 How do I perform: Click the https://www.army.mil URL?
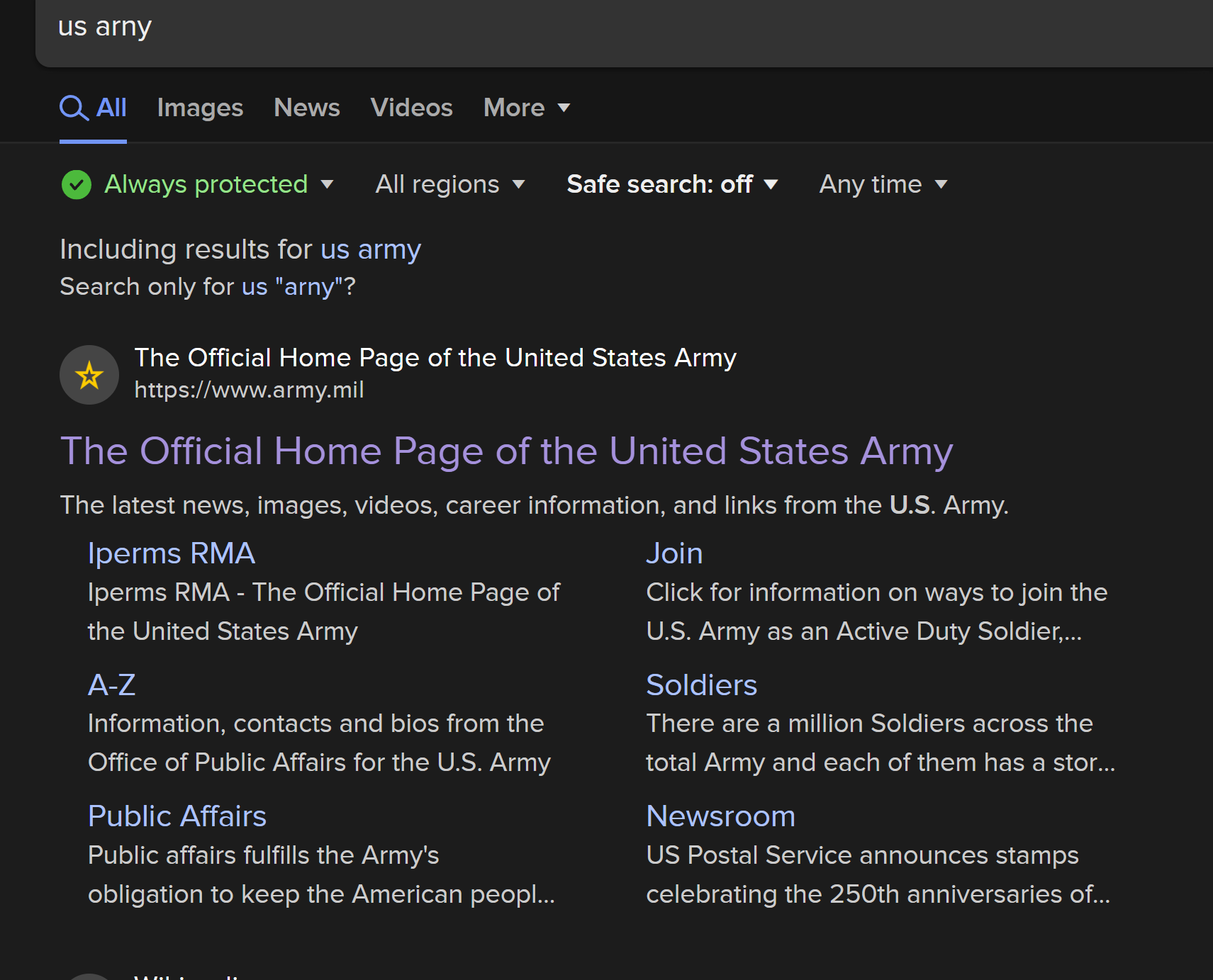[249, 390]
